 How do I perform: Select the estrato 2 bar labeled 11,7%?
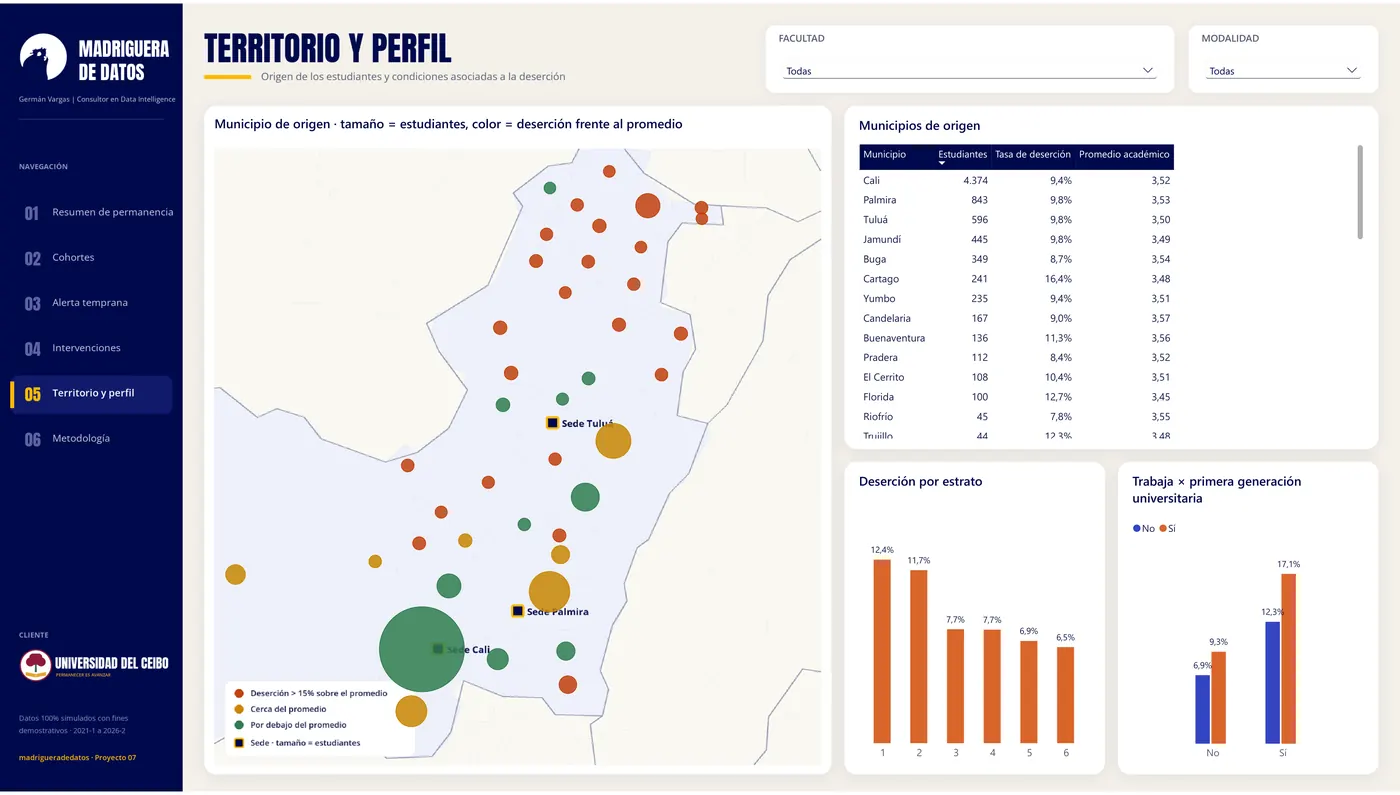pos(919,656)
